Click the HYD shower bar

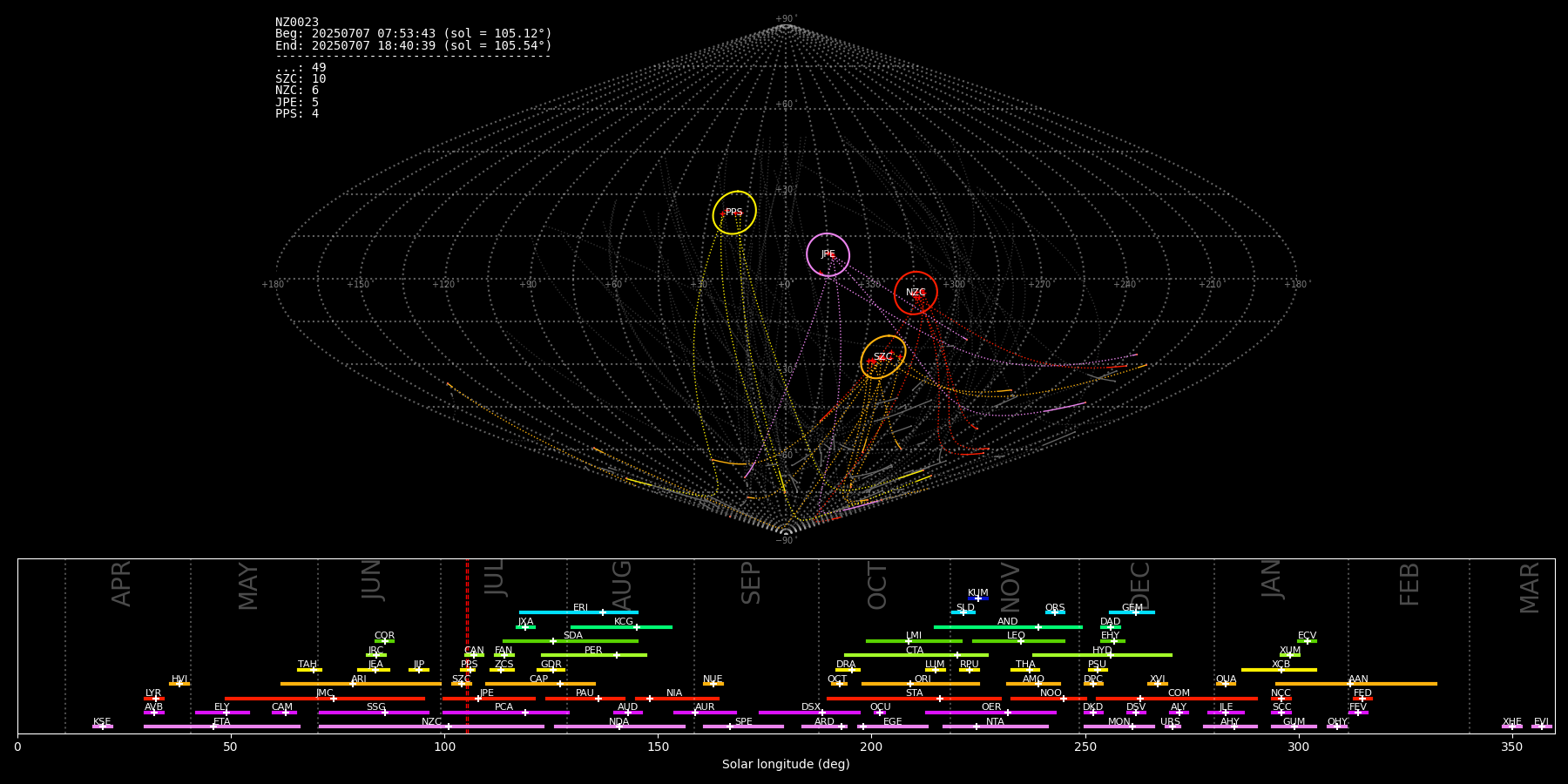pyautogui.click(x=1102, y=655)
